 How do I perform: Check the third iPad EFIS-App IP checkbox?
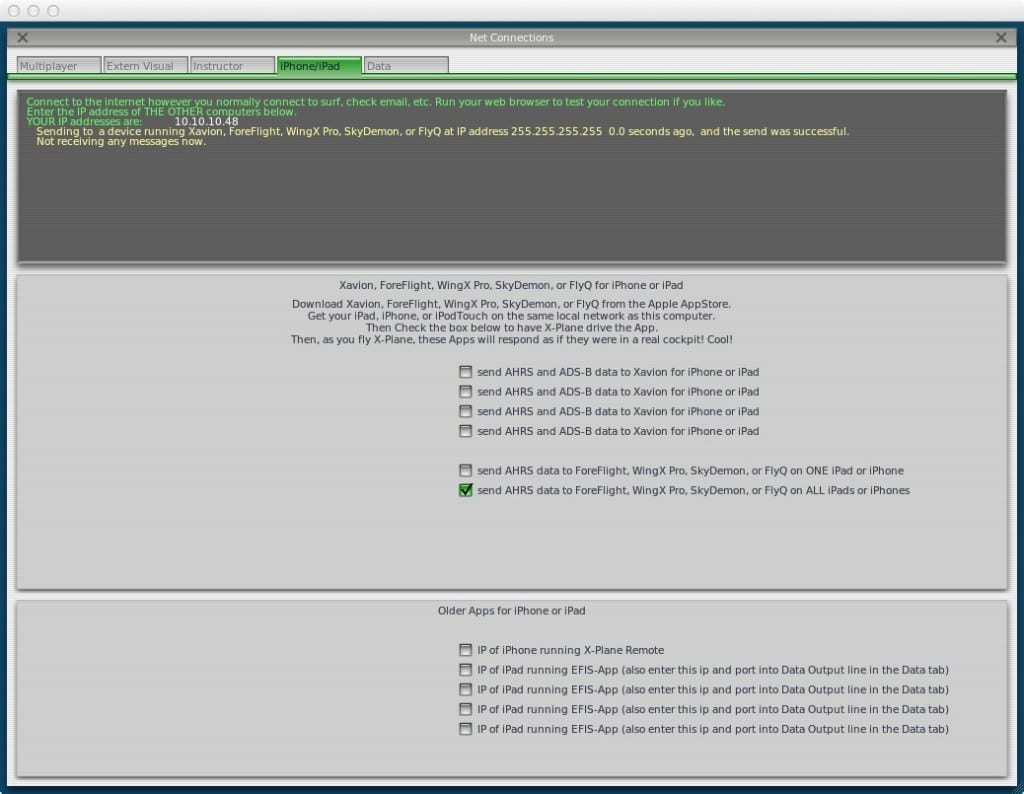(465, 709)
